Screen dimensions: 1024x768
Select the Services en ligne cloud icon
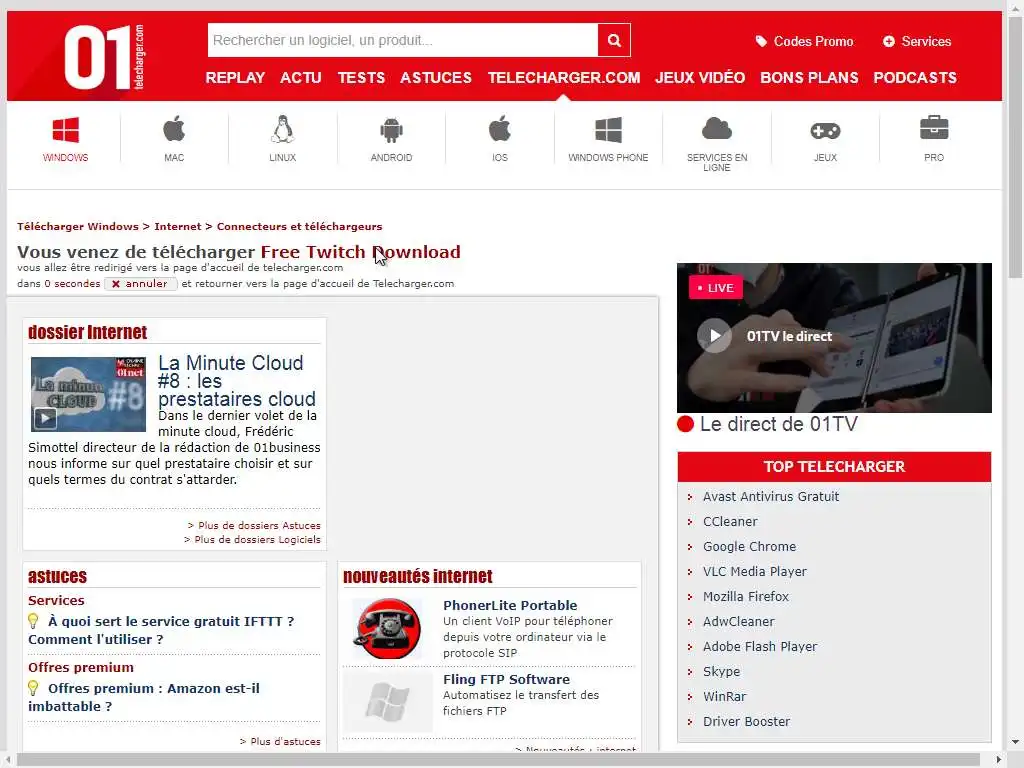point(716,129)
